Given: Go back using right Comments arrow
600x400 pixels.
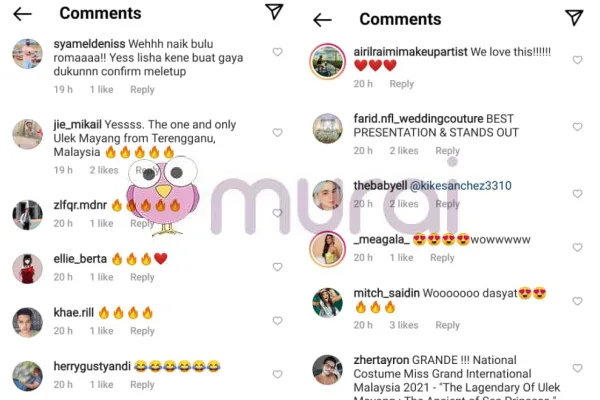Looking at the screenshot, I should coord(323,20).
